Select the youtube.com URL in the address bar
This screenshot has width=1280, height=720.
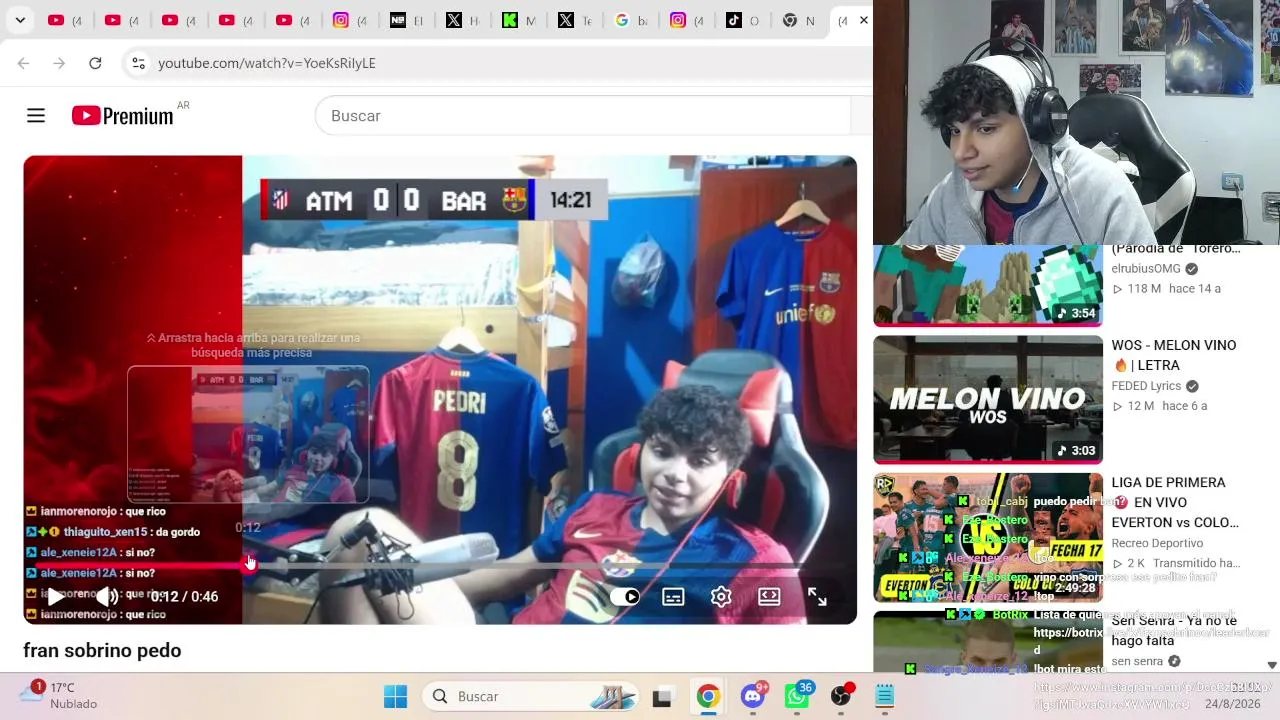pos(267,63)
